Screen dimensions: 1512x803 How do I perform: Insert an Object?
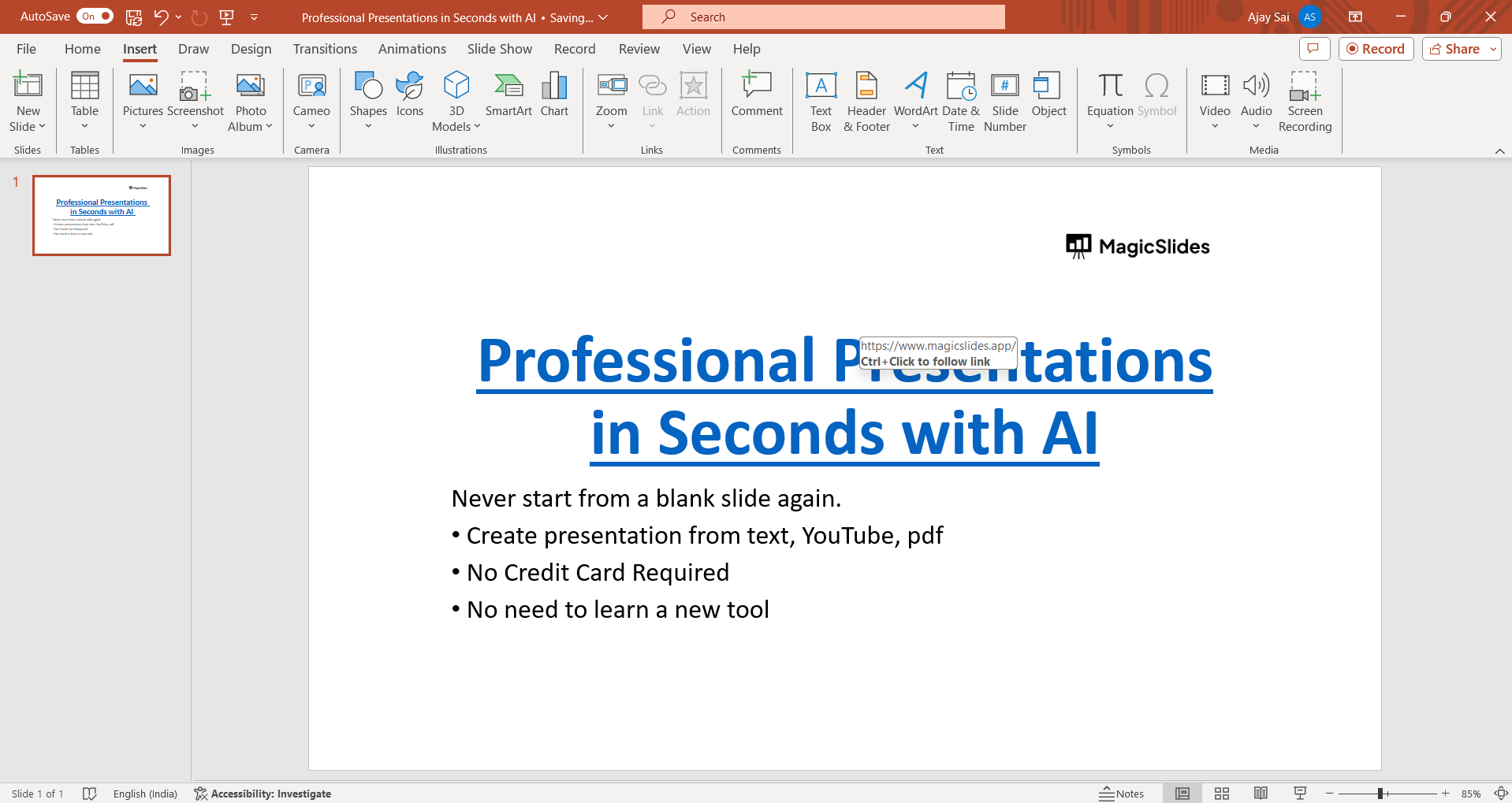click(x=1048, y=95)
